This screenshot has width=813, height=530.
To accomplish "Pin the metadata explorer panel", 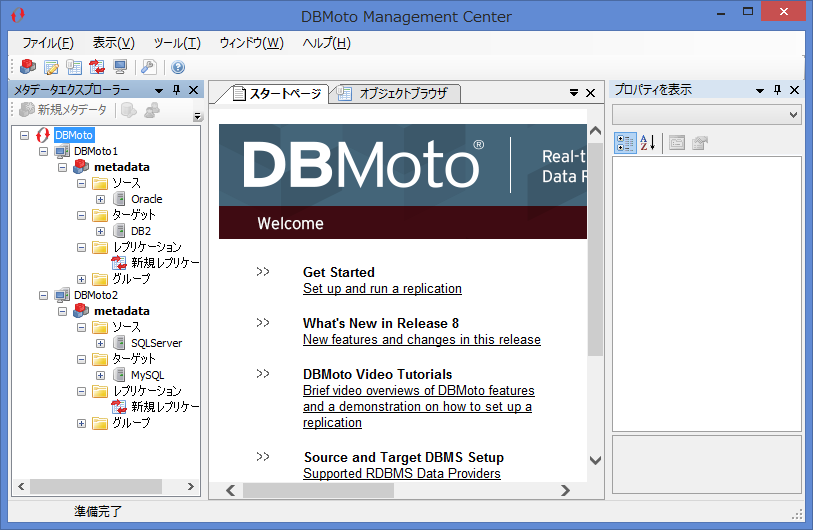I will pyautogui.click(x=176, y=90).
